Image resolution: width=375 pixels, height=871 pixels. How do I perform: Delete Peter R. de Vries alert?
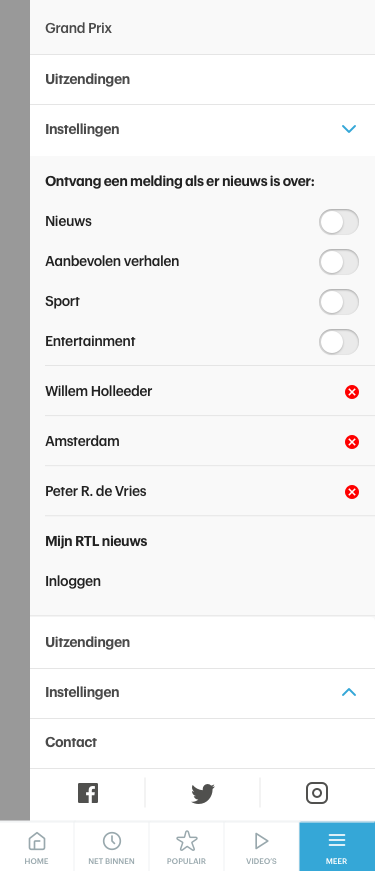(352, 492)
